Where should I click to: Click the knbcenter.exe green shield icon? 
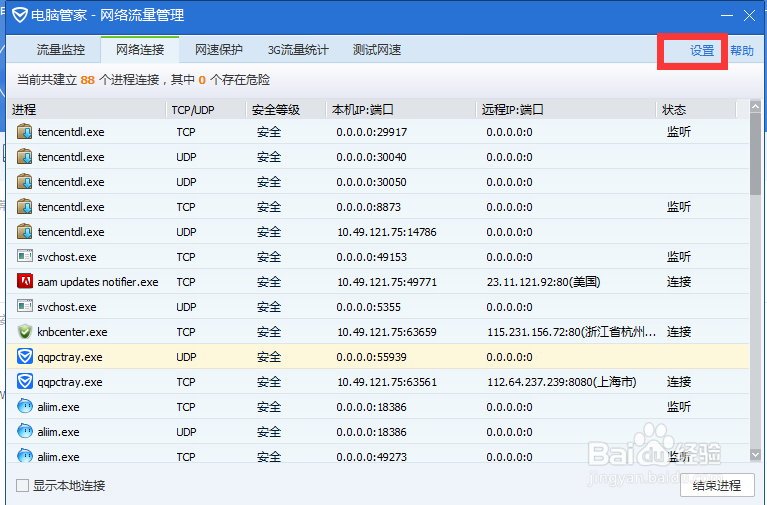pos(24,331)
